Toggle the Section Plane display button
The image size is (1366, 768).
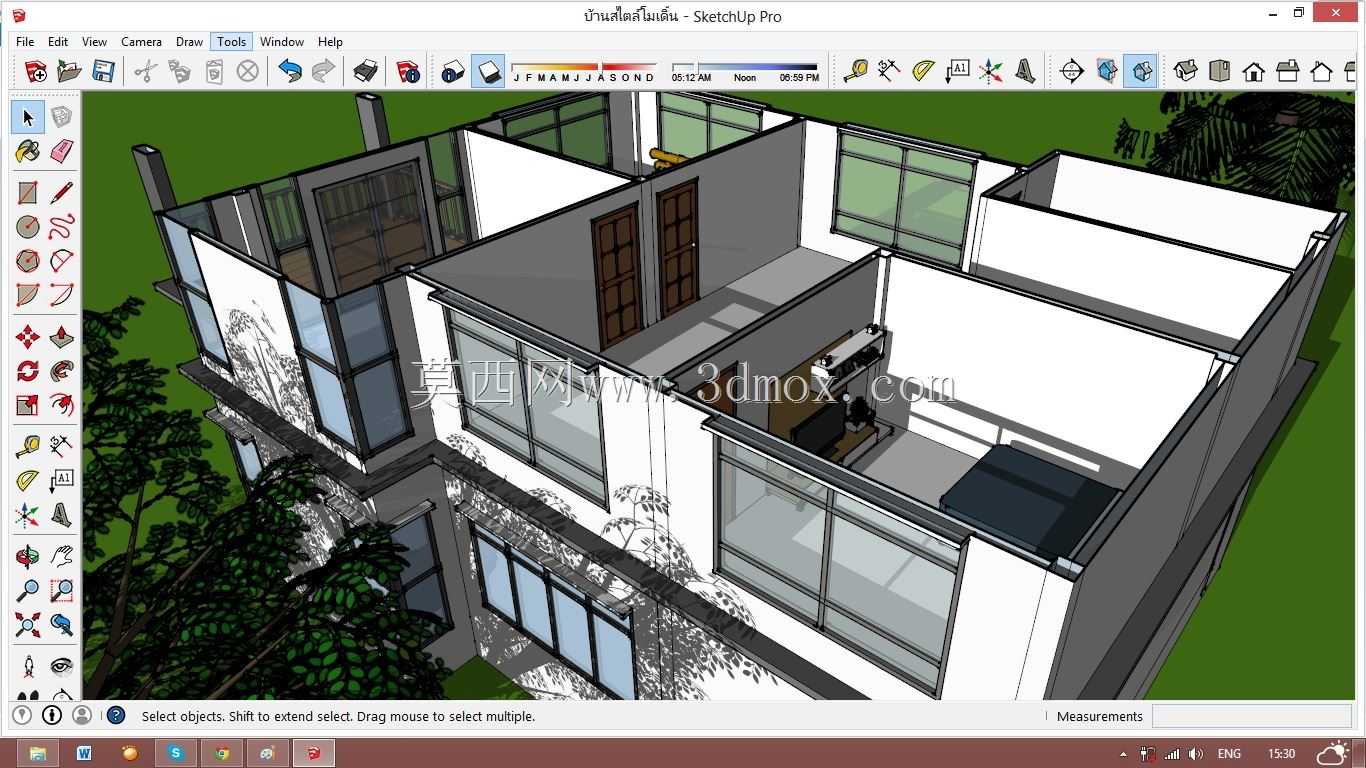pos(1106,71)
